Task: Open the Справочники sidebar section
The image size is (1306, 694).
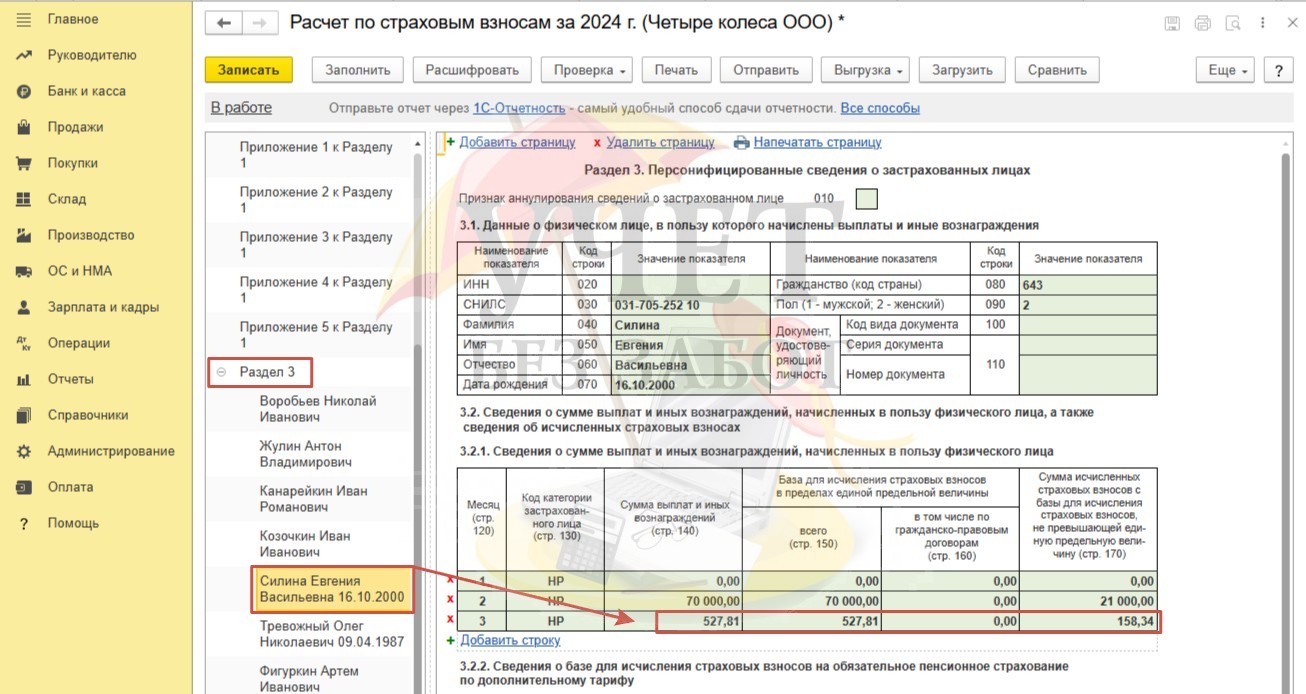Action: tap(88, 415)
